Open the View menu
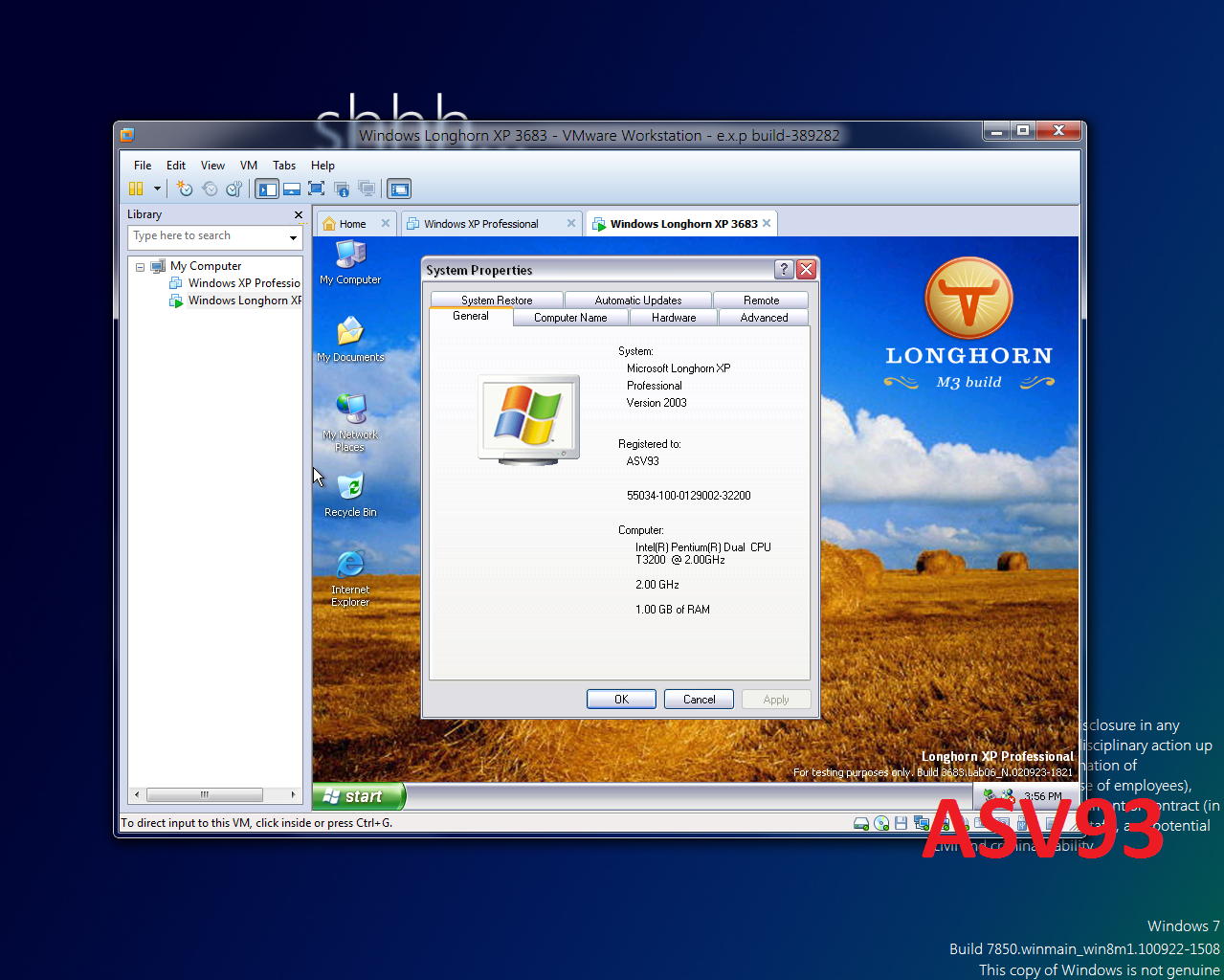Viewport: 1224px width, 980px height. (212, 166)
